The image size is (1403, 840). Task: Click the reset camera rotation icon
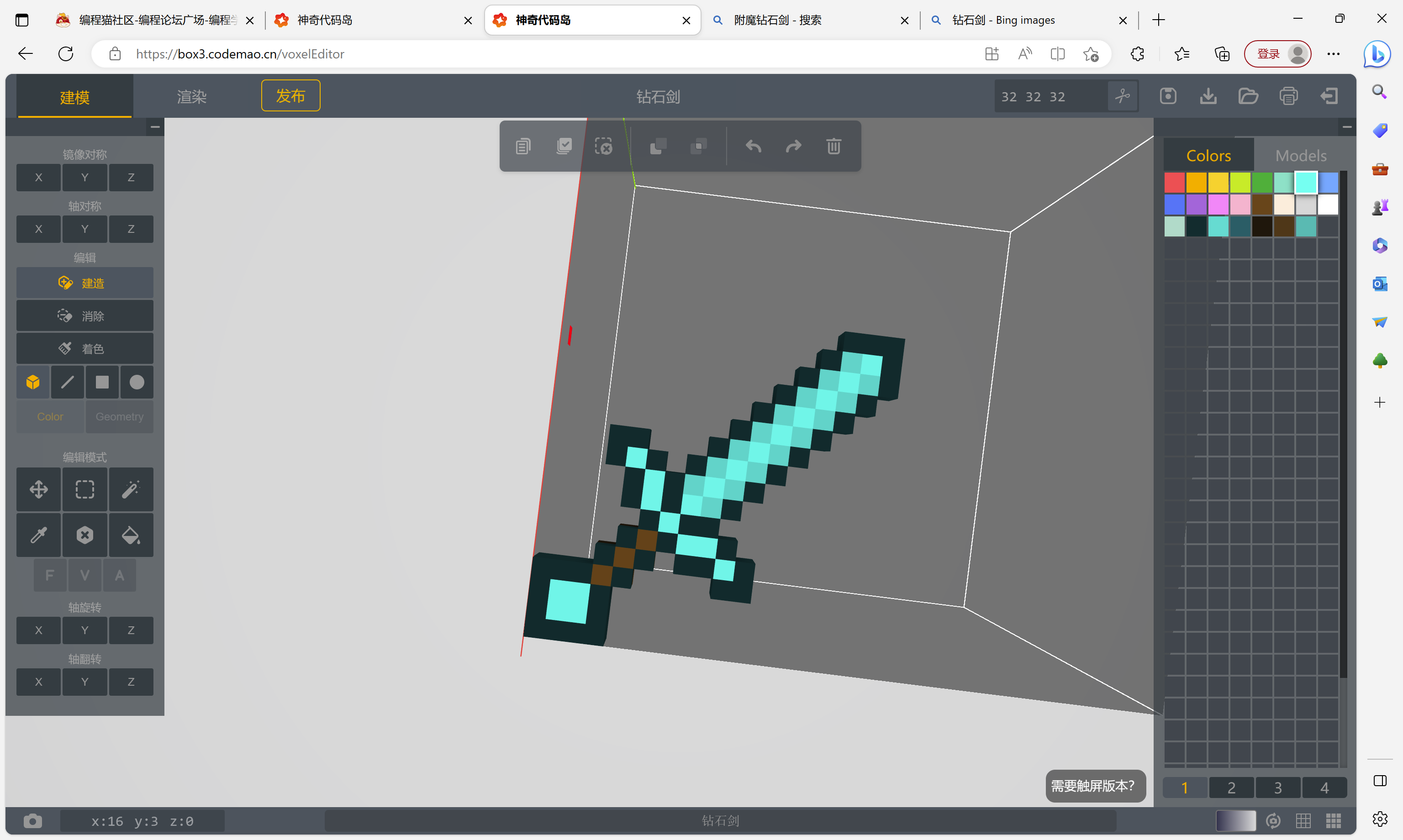1273,821
